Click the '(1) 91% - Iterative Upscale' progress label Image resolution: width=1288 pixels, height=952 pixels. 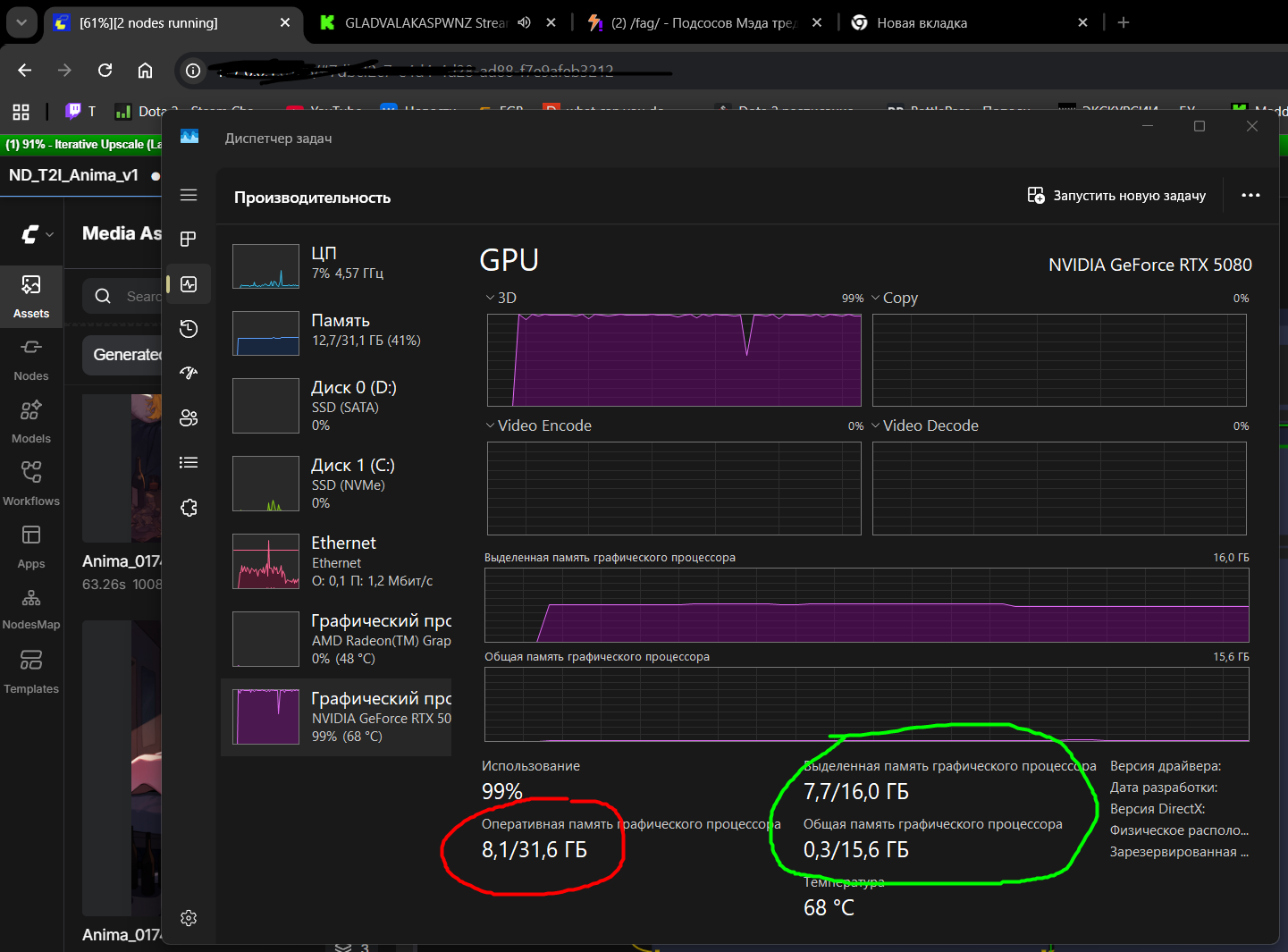tap(82, 144)
